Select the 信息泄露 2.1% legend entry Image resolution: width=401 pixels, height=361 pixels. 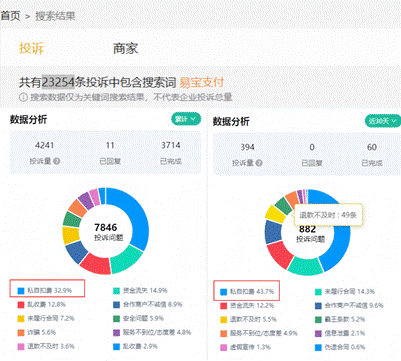[340, 333]
